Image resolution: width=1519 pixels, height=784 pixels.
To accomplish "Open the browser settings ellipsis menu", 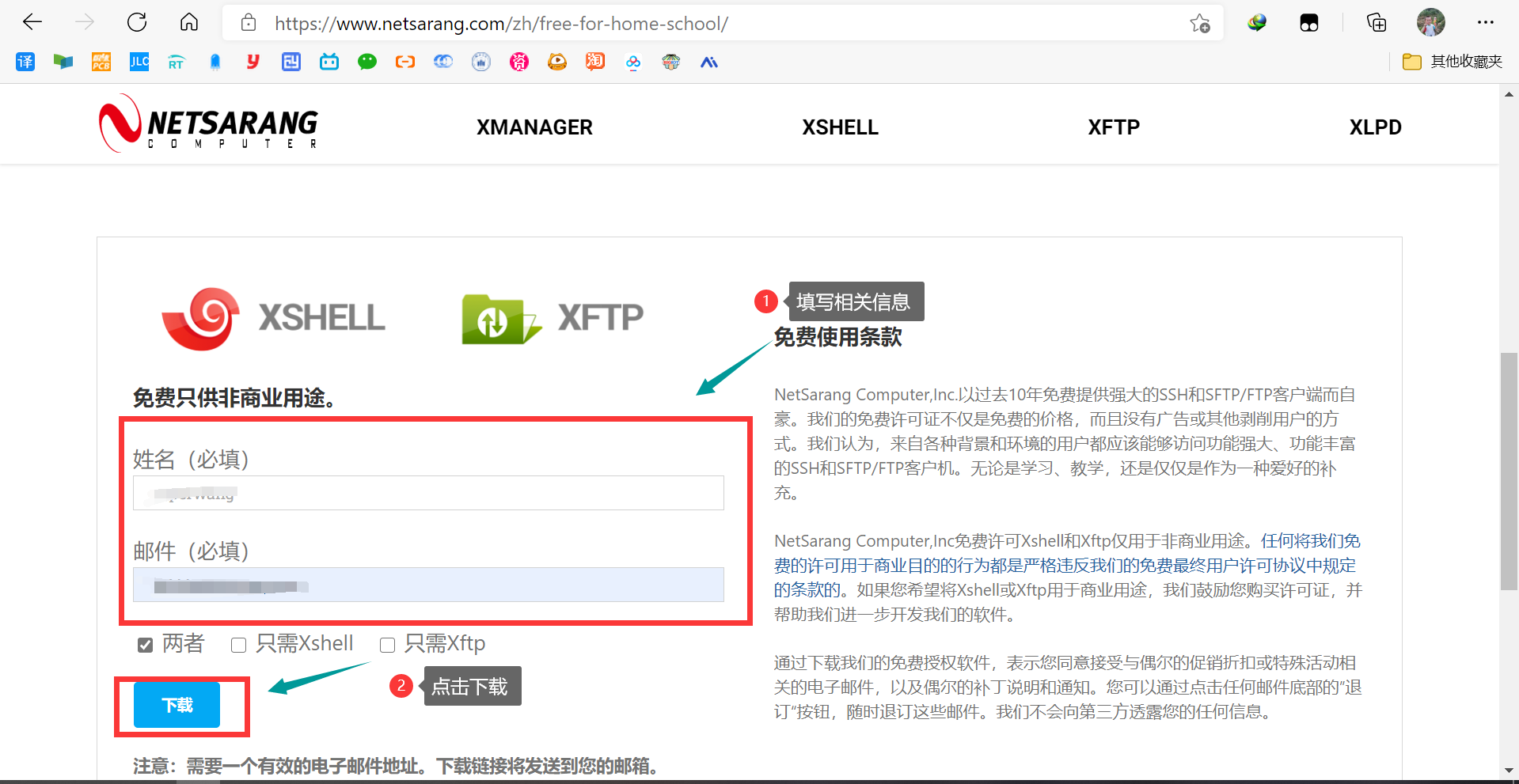I will coord(1487,22).
